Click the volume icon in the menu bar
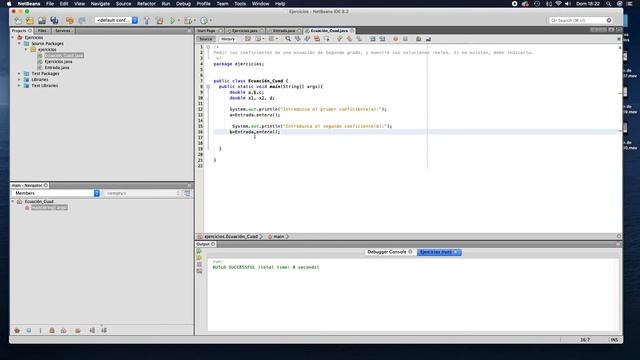This screenshot has width=640, height=360. click(568, 4)
